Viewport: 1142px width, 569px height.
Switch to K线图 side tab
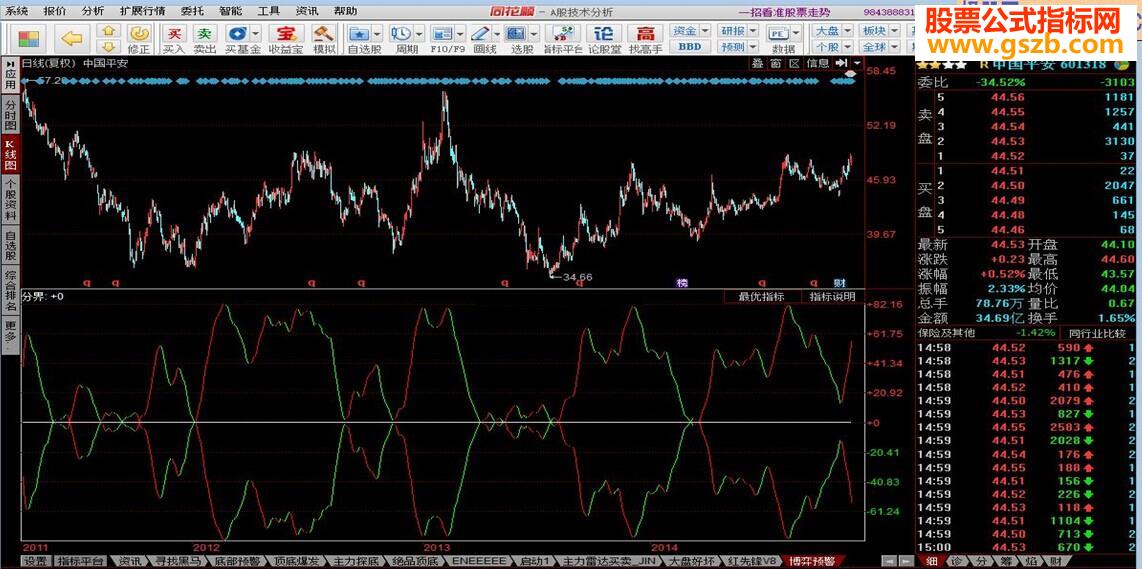(x=10, y=152)
